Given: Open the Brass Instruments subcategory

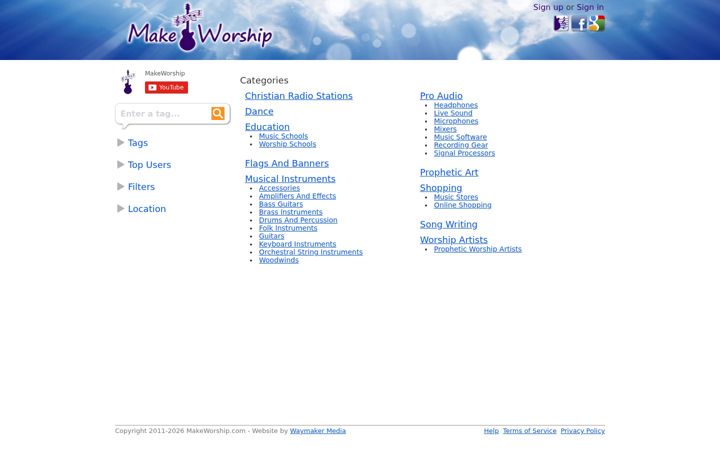Looking at the screenshot, I should click(291, 212).
